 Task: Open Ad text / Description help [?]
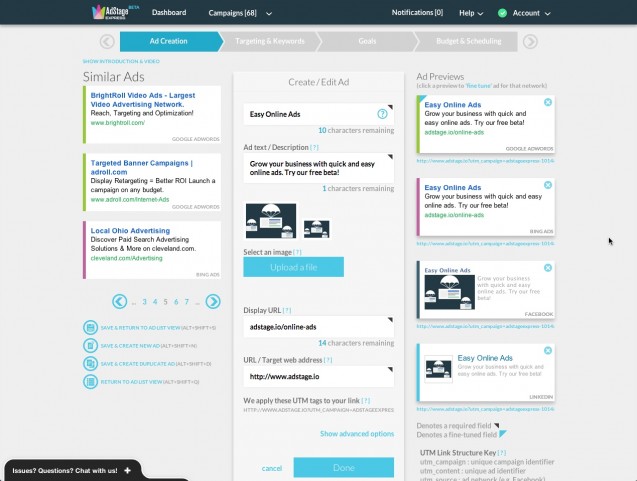coord(314,147)
